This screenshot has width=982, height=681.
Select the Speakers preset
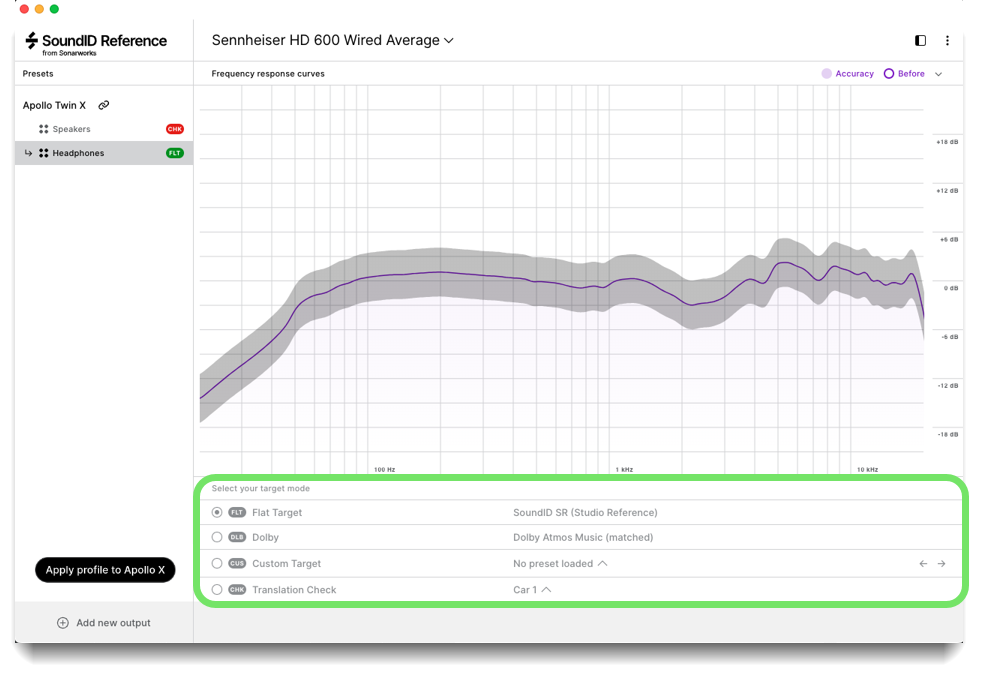tap(104, 129)
